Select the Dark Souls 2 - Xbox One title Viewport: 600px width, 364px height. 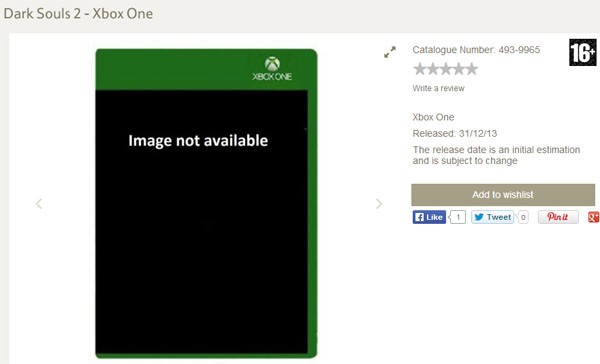click(78, 14)
